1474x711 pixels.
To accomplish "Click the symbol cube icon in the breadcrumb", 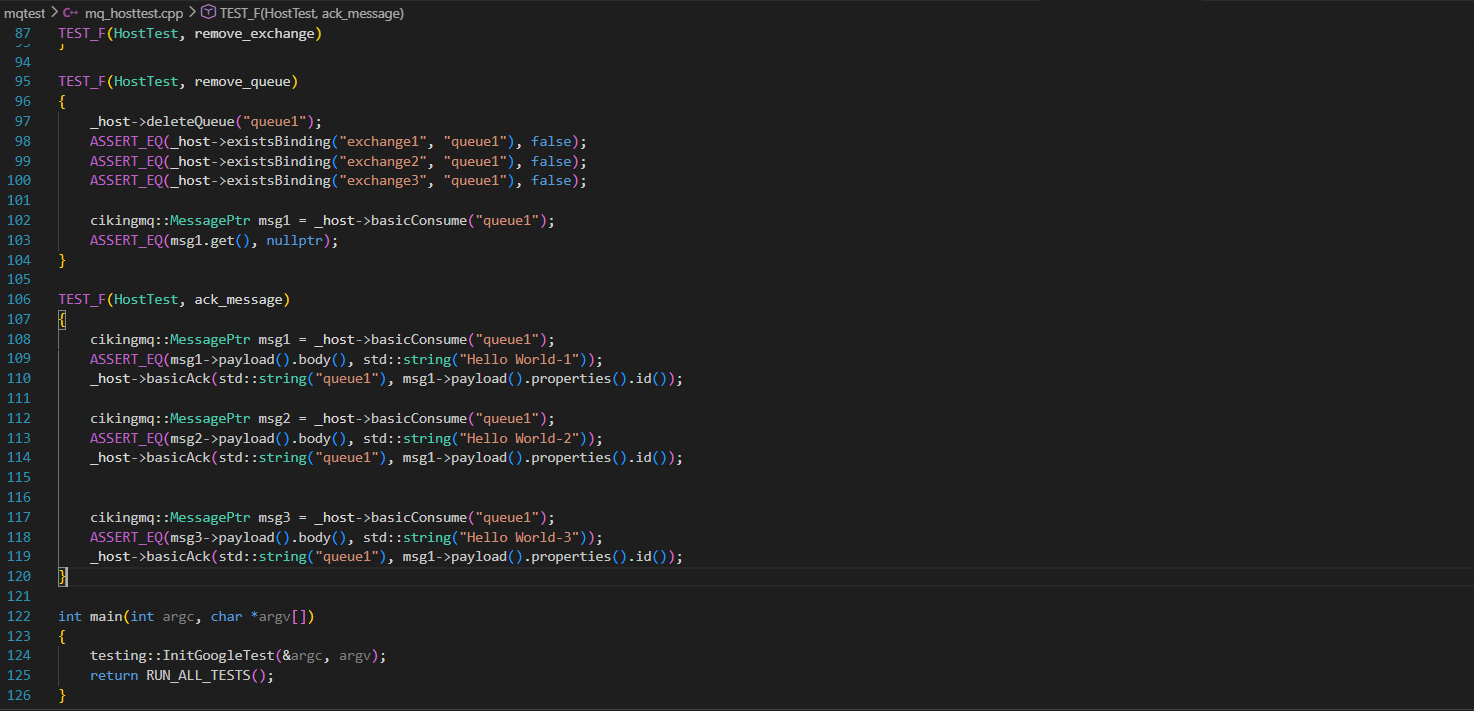I will [x=208, y=13].
